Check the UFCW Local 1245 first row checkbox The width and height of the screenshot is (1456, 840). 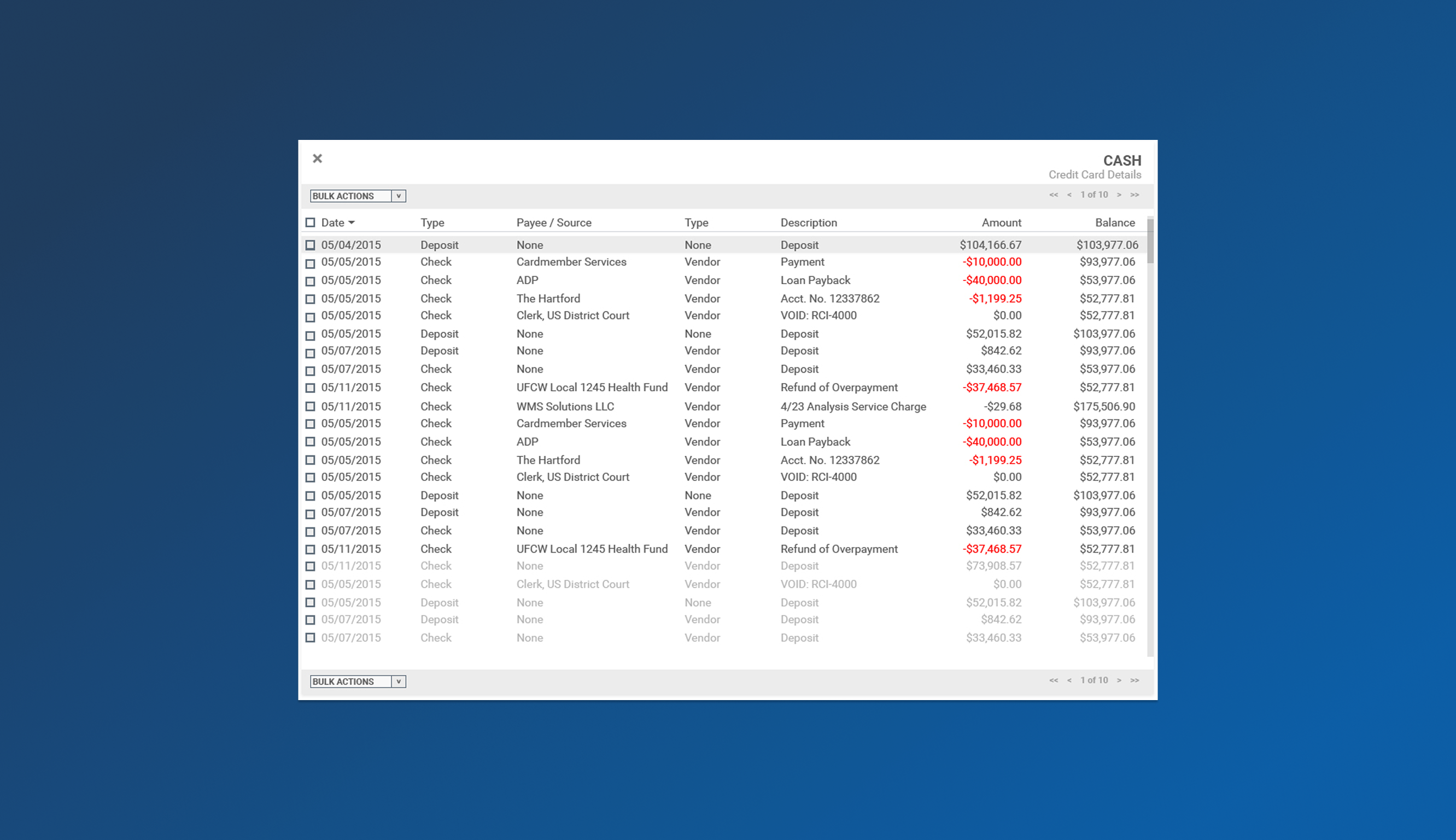[311, 387]
